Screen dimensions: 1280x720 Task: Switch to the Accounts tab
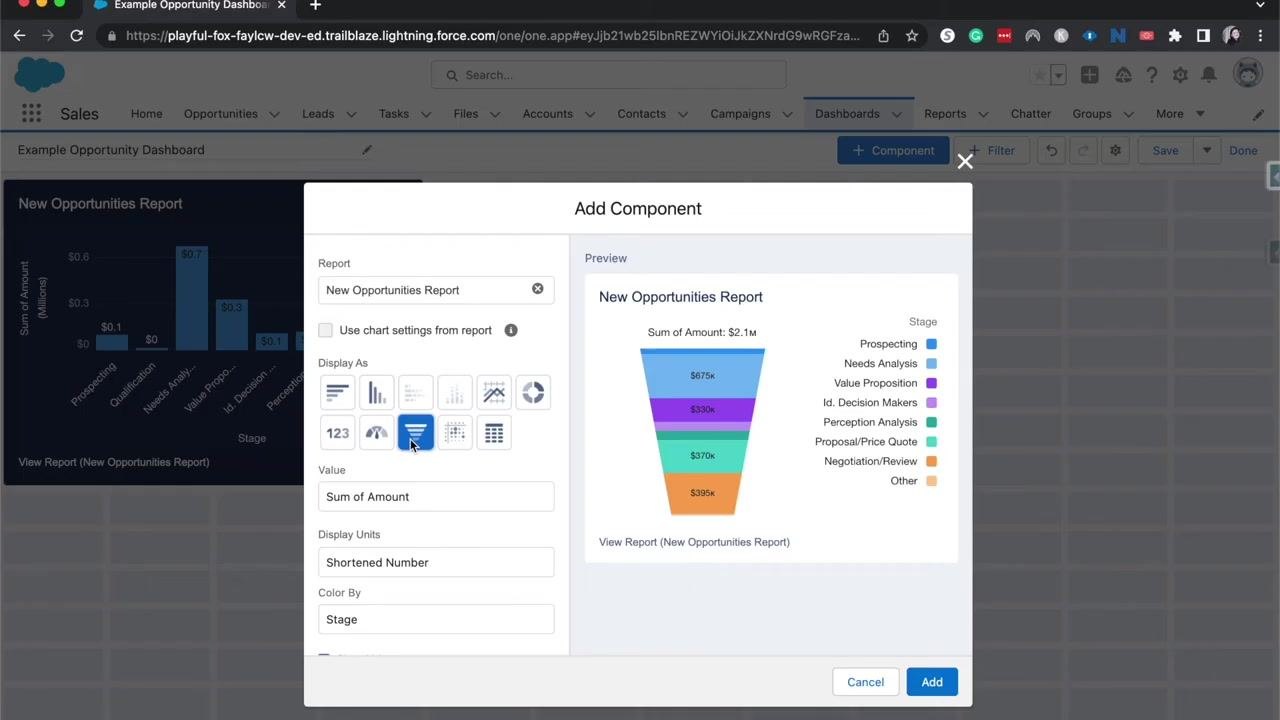[x=547, y=114]
